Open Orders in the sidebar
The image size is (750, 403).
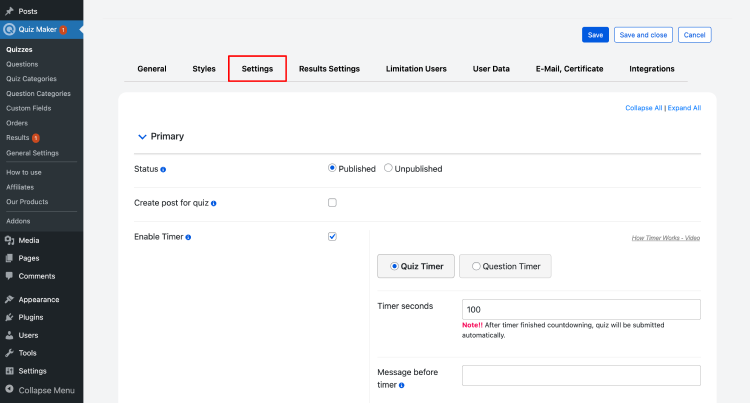(17, 123)
